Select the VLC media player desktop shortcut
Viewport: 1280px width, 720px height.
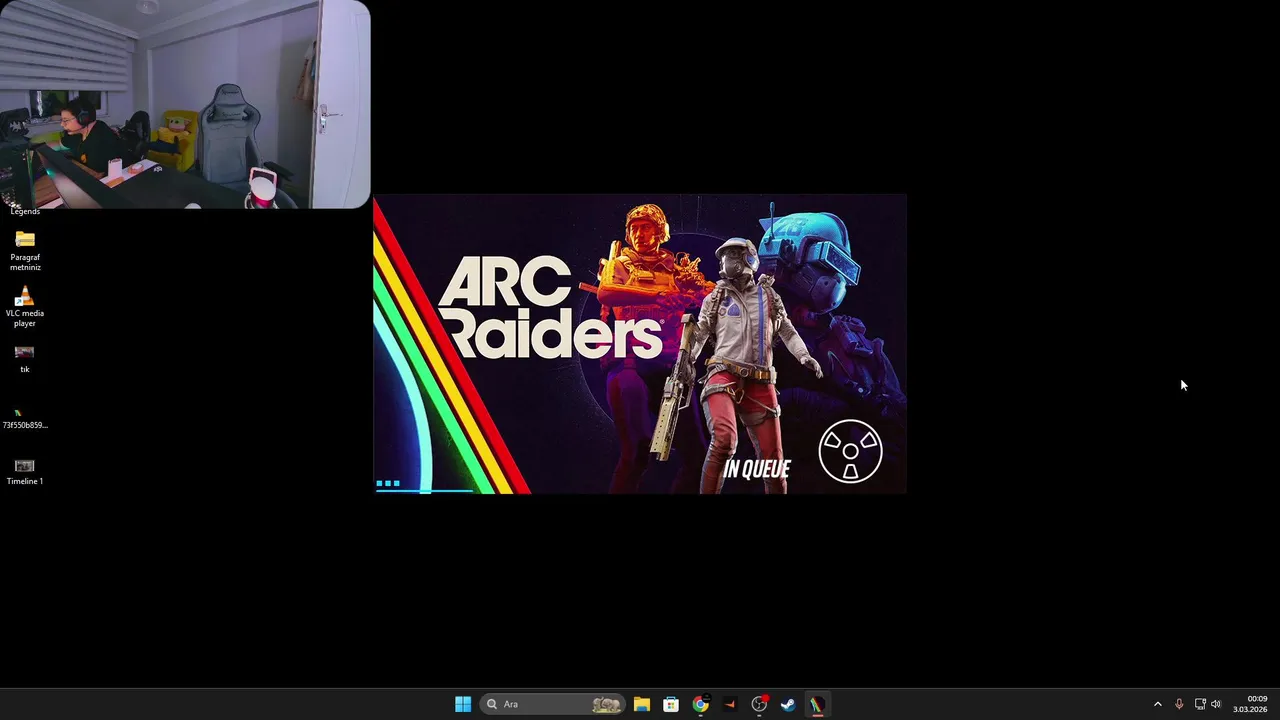(25, 307)
